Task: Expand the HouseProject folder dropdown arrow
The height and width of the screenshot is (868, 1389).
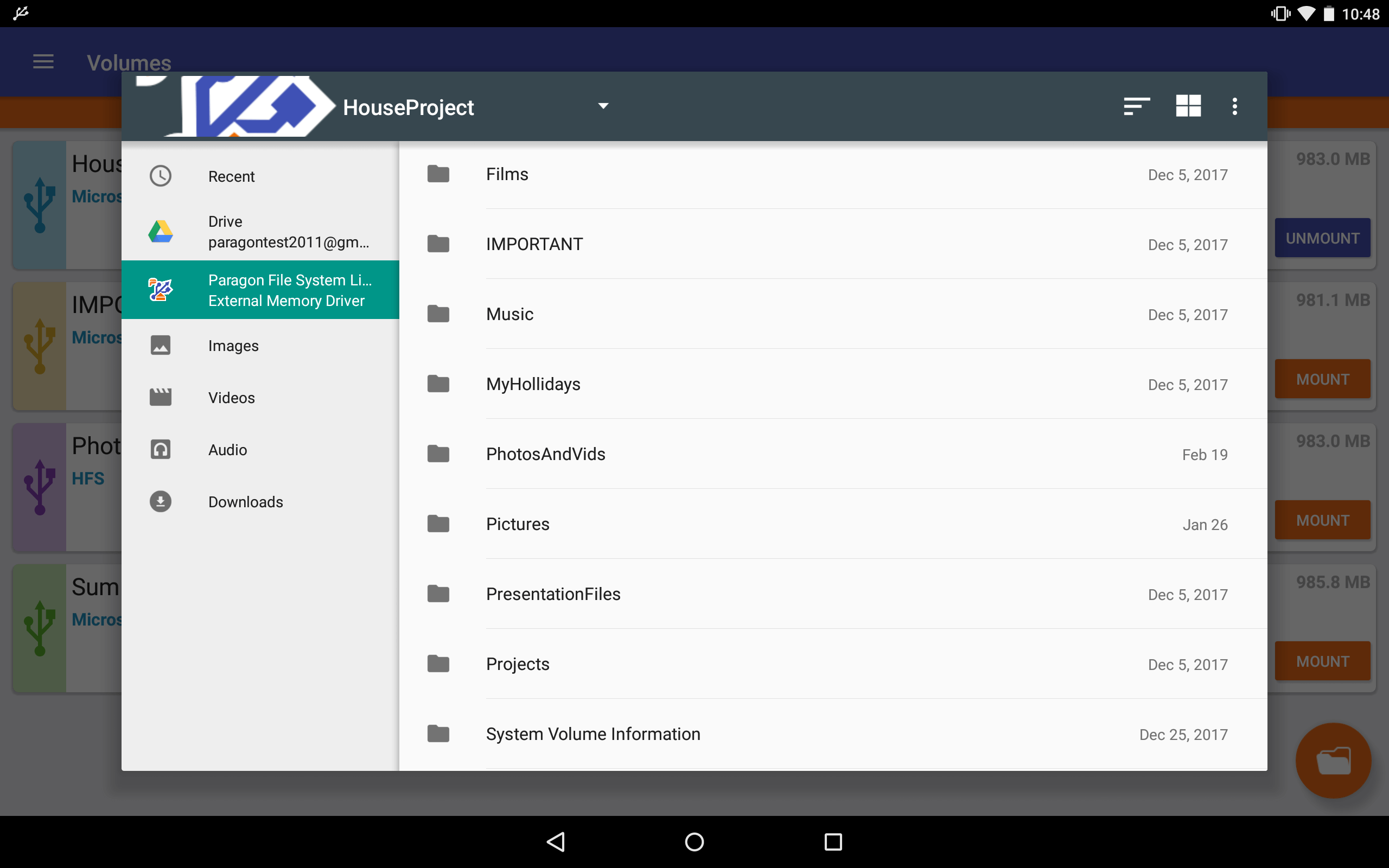Action: coord(603,106)
